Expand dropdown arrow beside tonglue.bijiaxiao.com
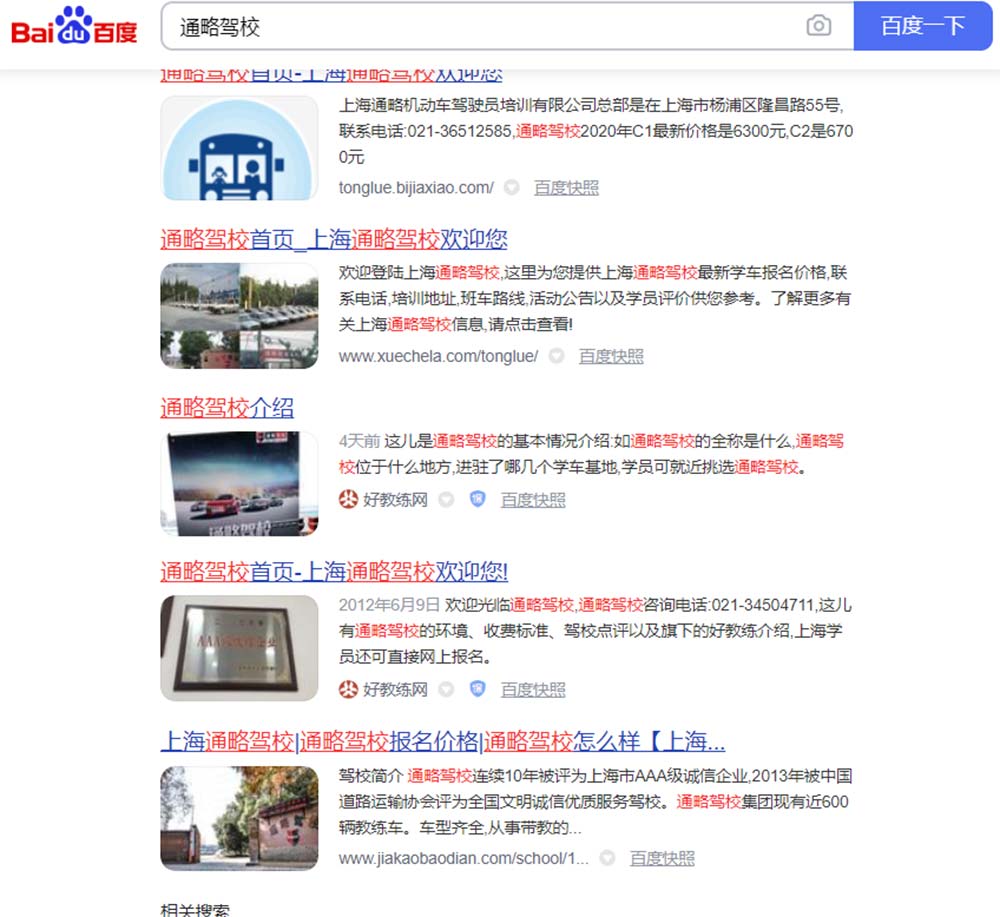 (x=511, y=187)
